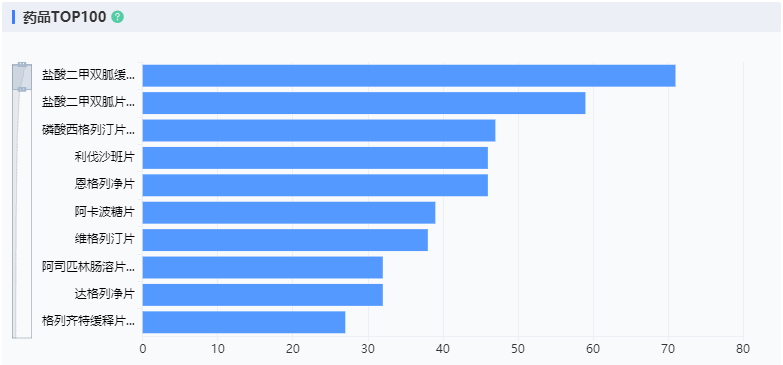
Task: Select the 盐酸二甲双胍片 bar
Action: [x=364, y=103]
